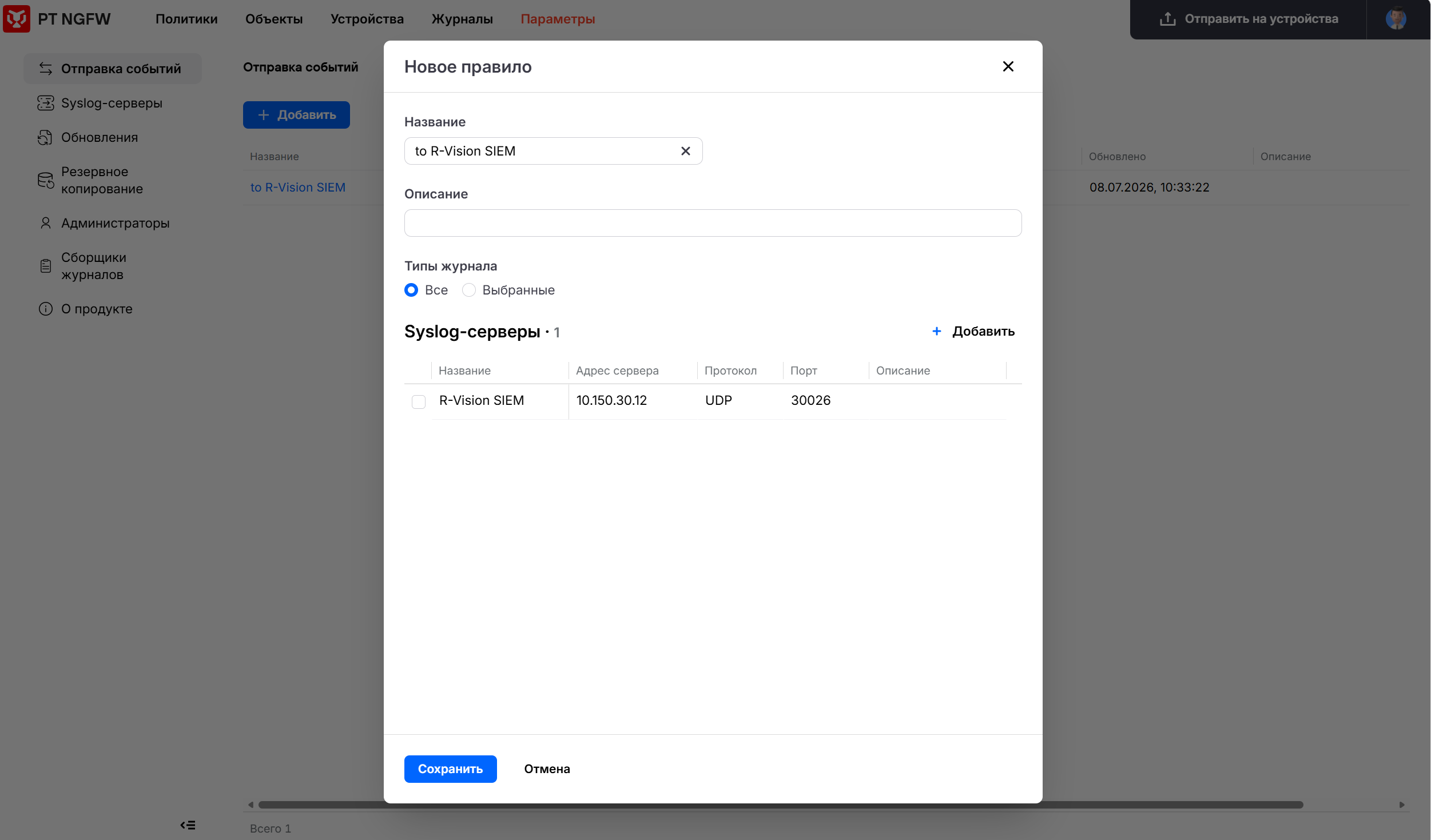The height and width of the screenshot is (840, 1431).
Task: Open the Параметры menu
Action: click(558, 19)
